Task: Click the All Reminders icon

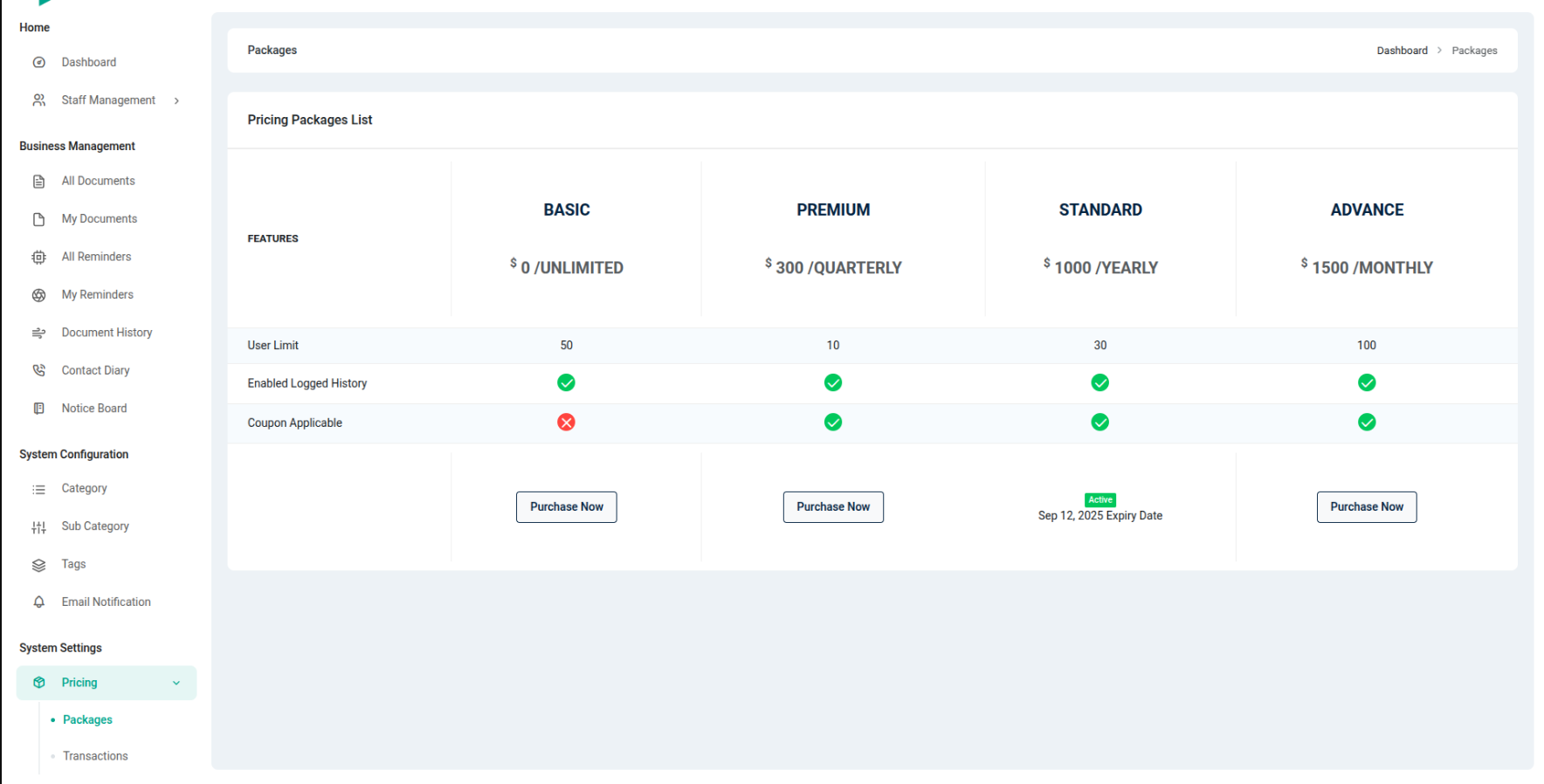Action: (x=38, y=258)
